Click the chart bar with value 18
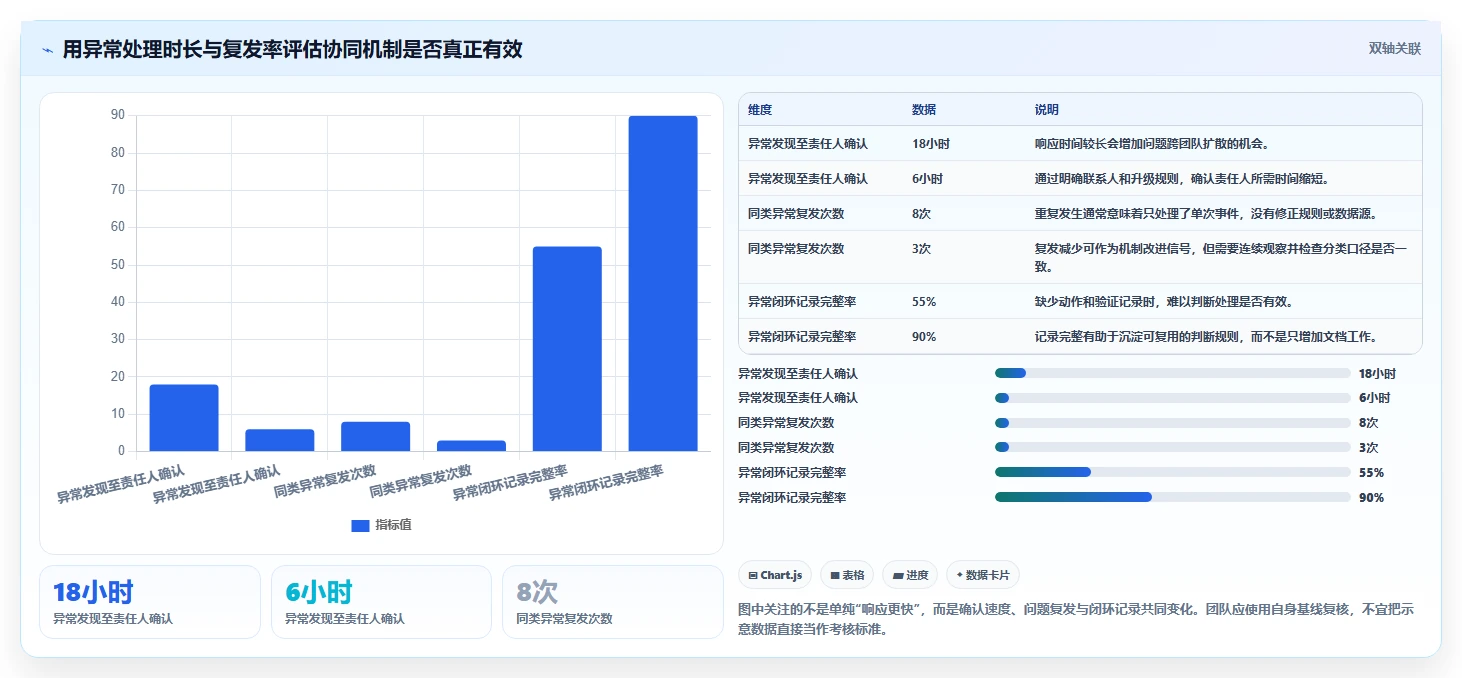 click(184, 417)
